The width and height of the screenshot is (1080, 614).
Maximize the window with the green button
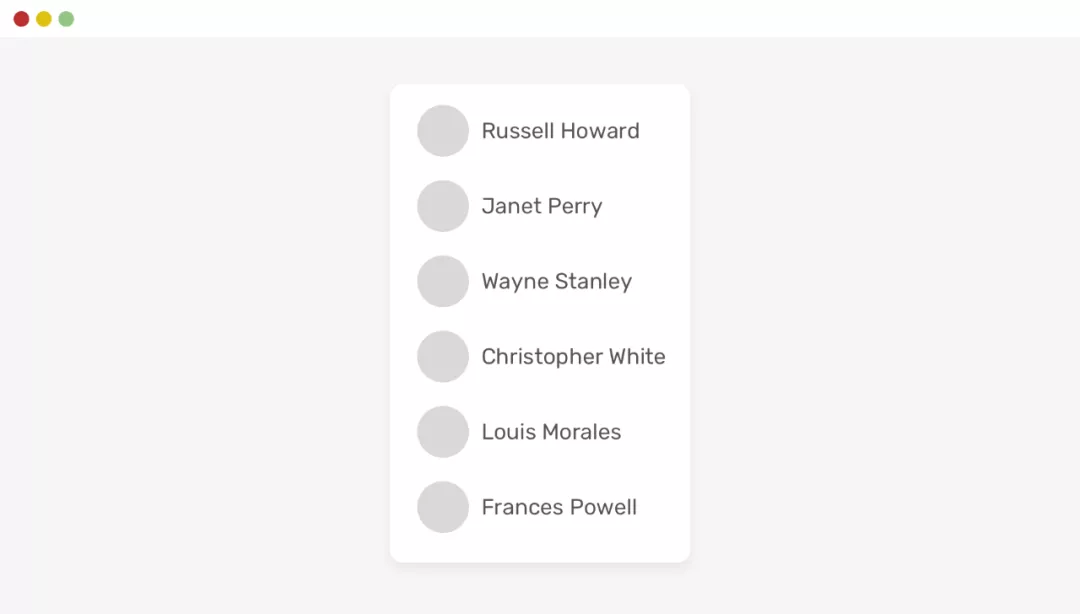click(66, 19)
